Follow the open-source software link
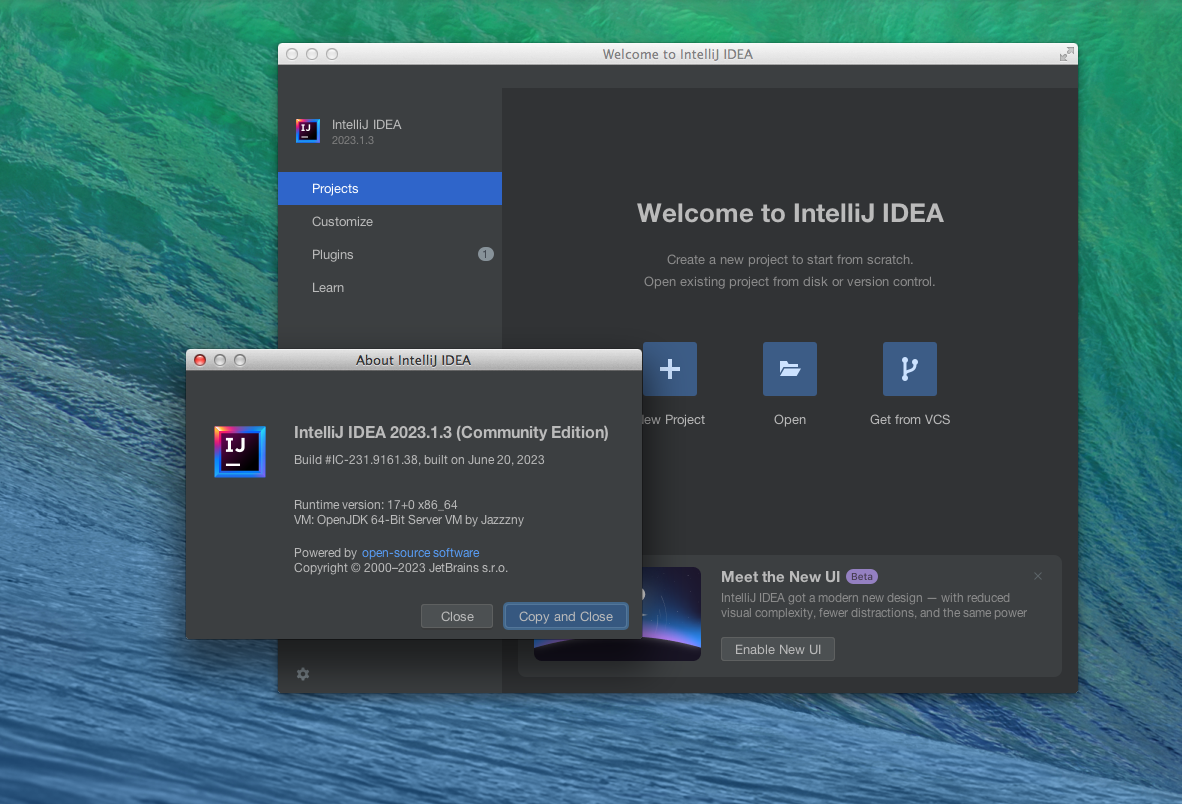 pos(421,552)
